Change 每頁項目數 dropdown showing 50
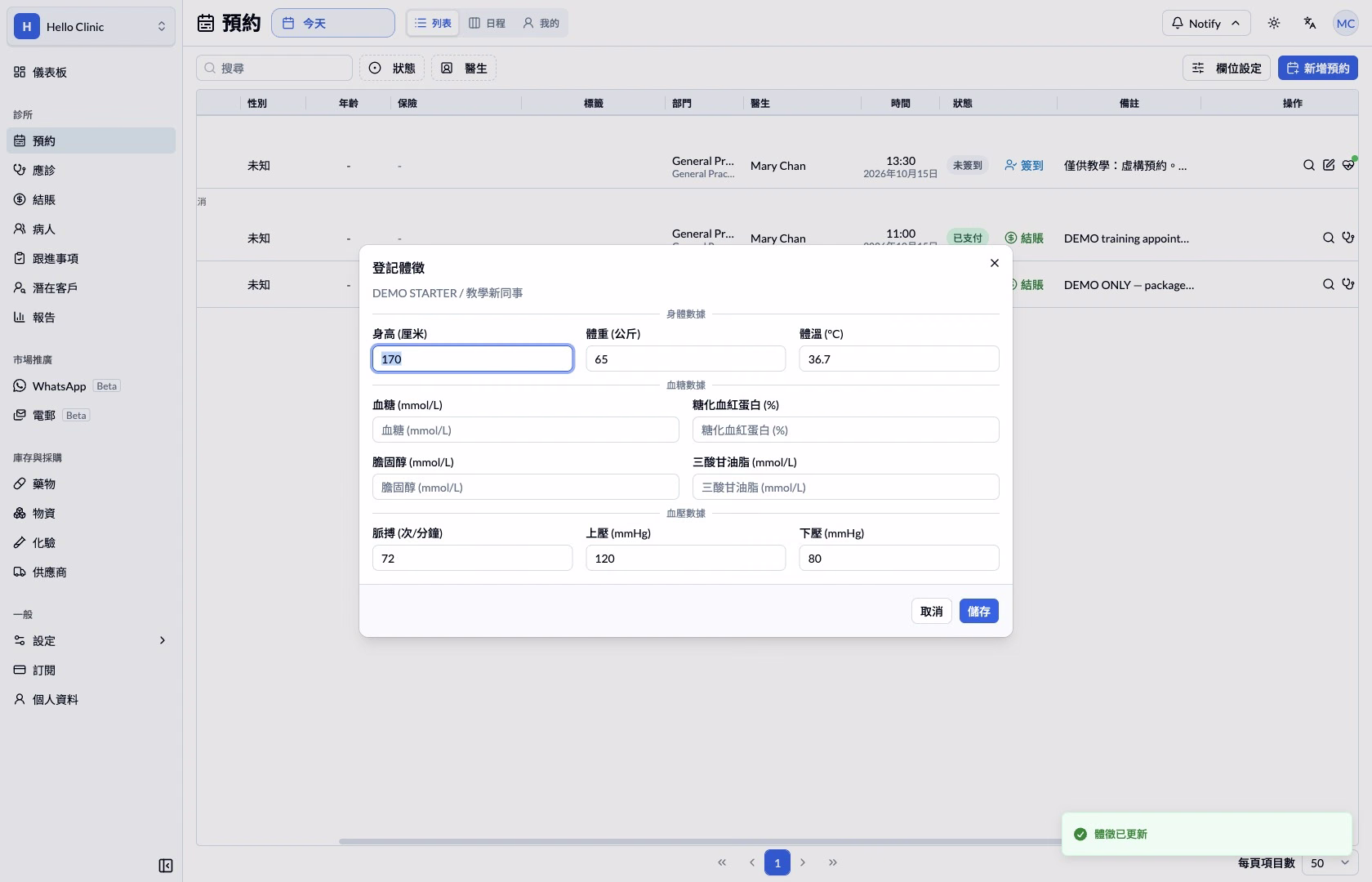The width and height of the screenshot is (1372, 882). 1330,862
